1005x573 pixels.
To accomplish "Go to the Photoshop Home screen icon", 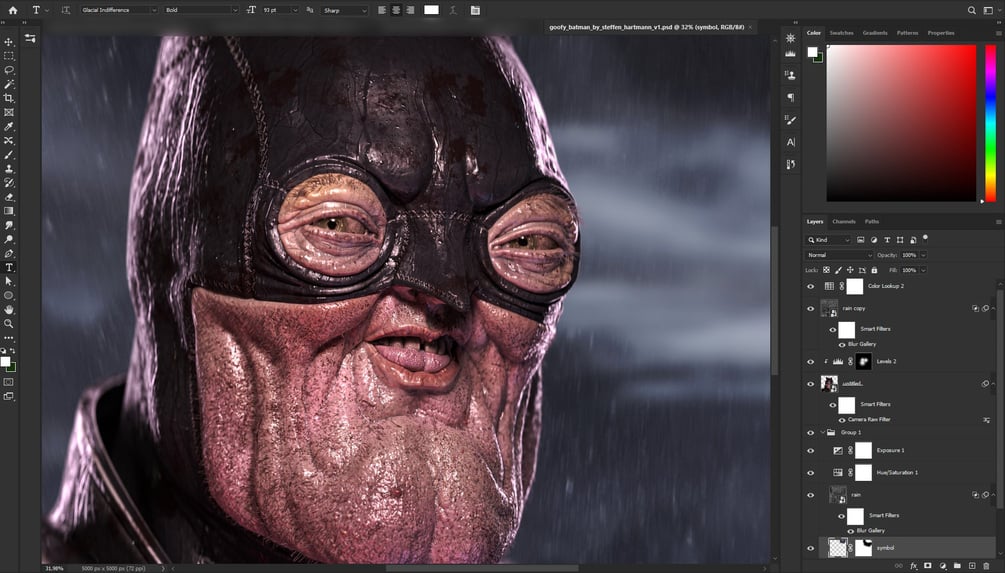I will pos(13,10).
